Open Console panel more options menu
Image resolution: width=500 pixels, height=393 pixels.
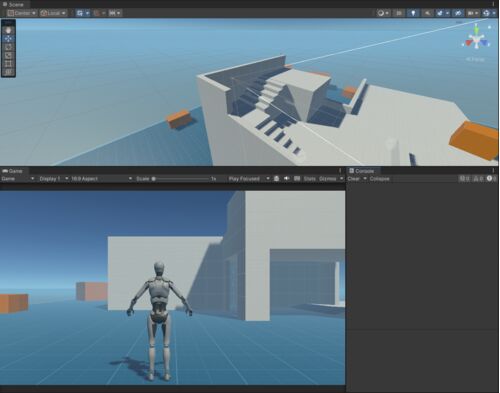click(x=493, y=171)
